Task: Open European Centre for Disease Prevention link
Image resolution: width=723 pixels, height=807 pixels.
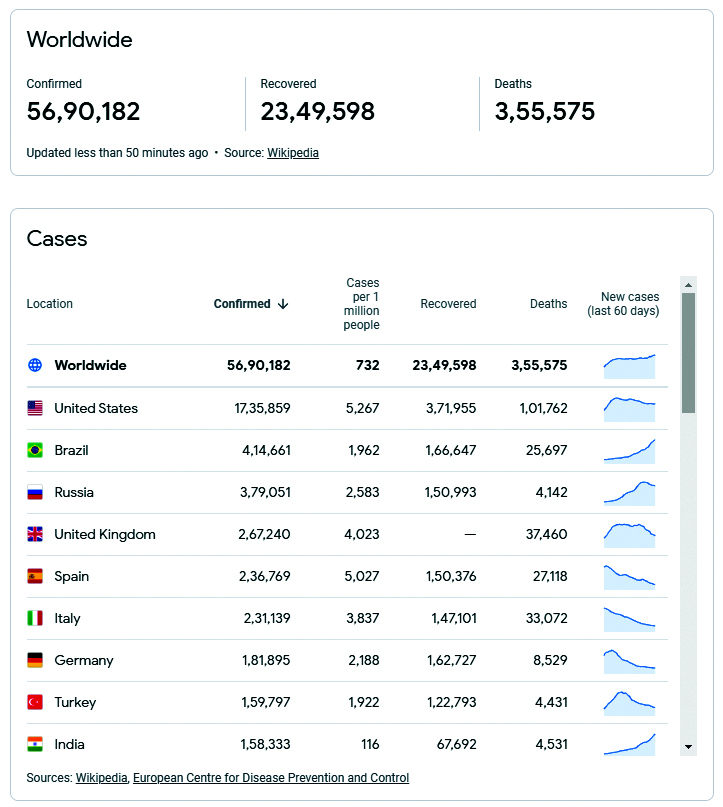Action: pyautogui.click(x=271, y=778)
